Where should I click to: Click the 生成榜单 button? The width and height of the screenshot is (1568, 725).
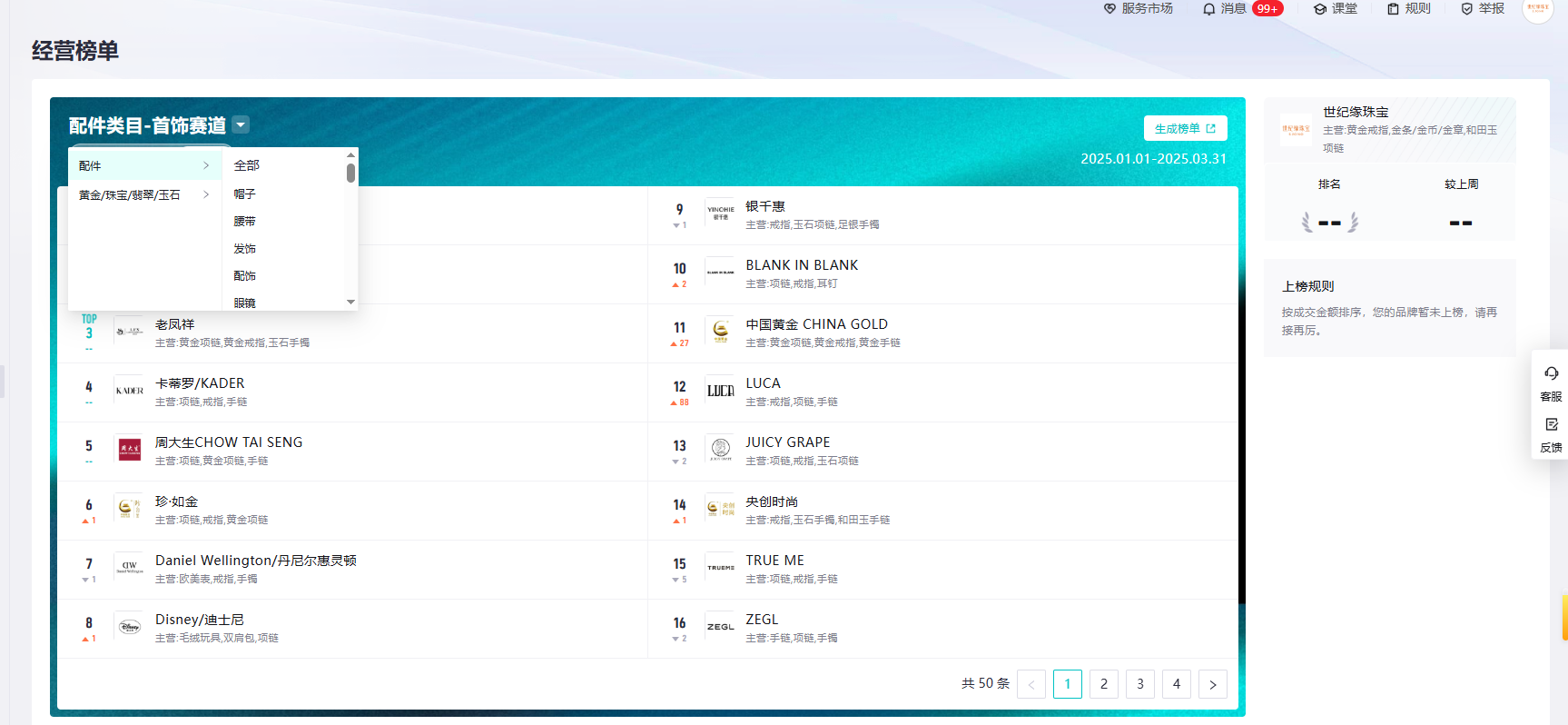click(1185, 129)
